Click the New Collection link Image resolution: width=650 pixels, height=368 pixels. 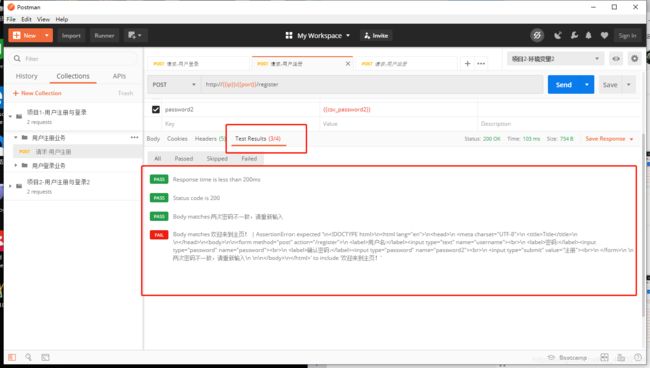tap(37, 93)
